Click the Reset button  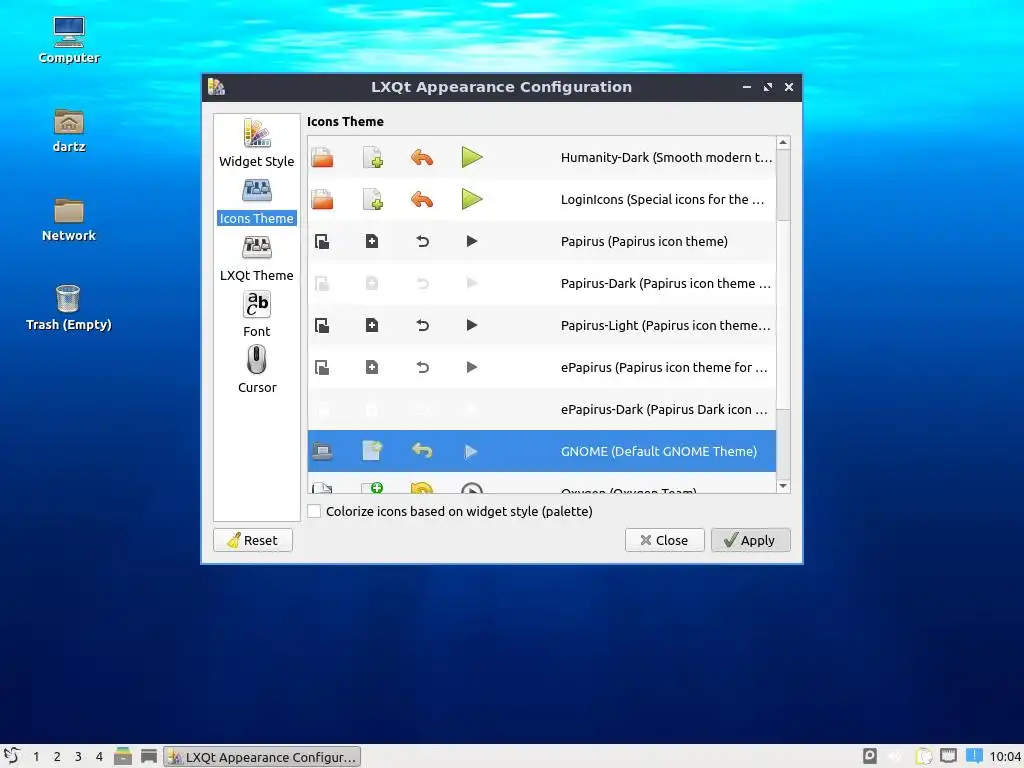(253, 540)
